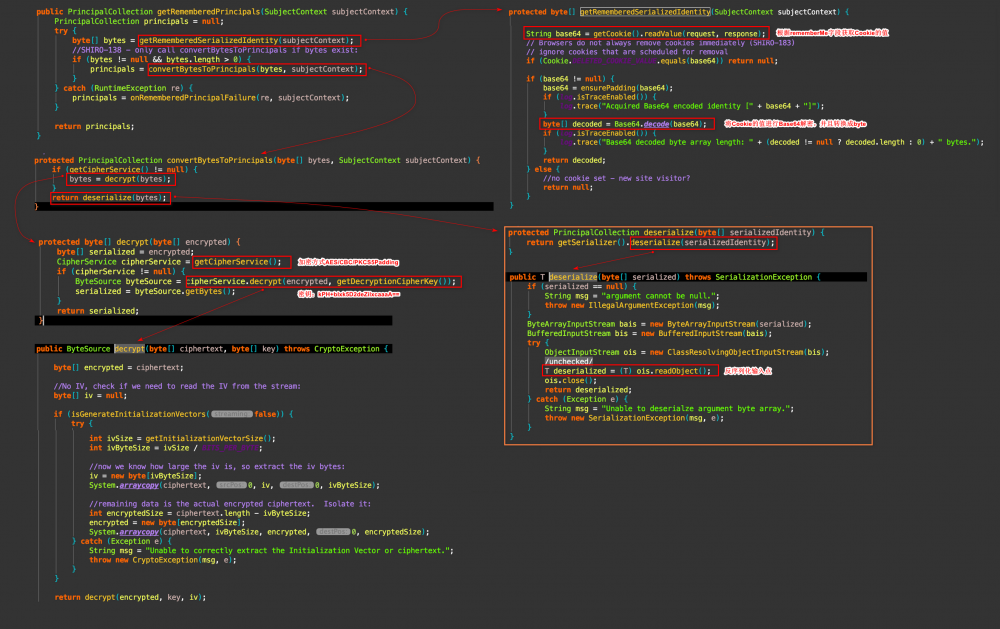Click the 'ByteSource byteSource = cipherService.decrypt' line
Image resolution: width=1000 pixels, height=629 pixels.
(266, 281)
